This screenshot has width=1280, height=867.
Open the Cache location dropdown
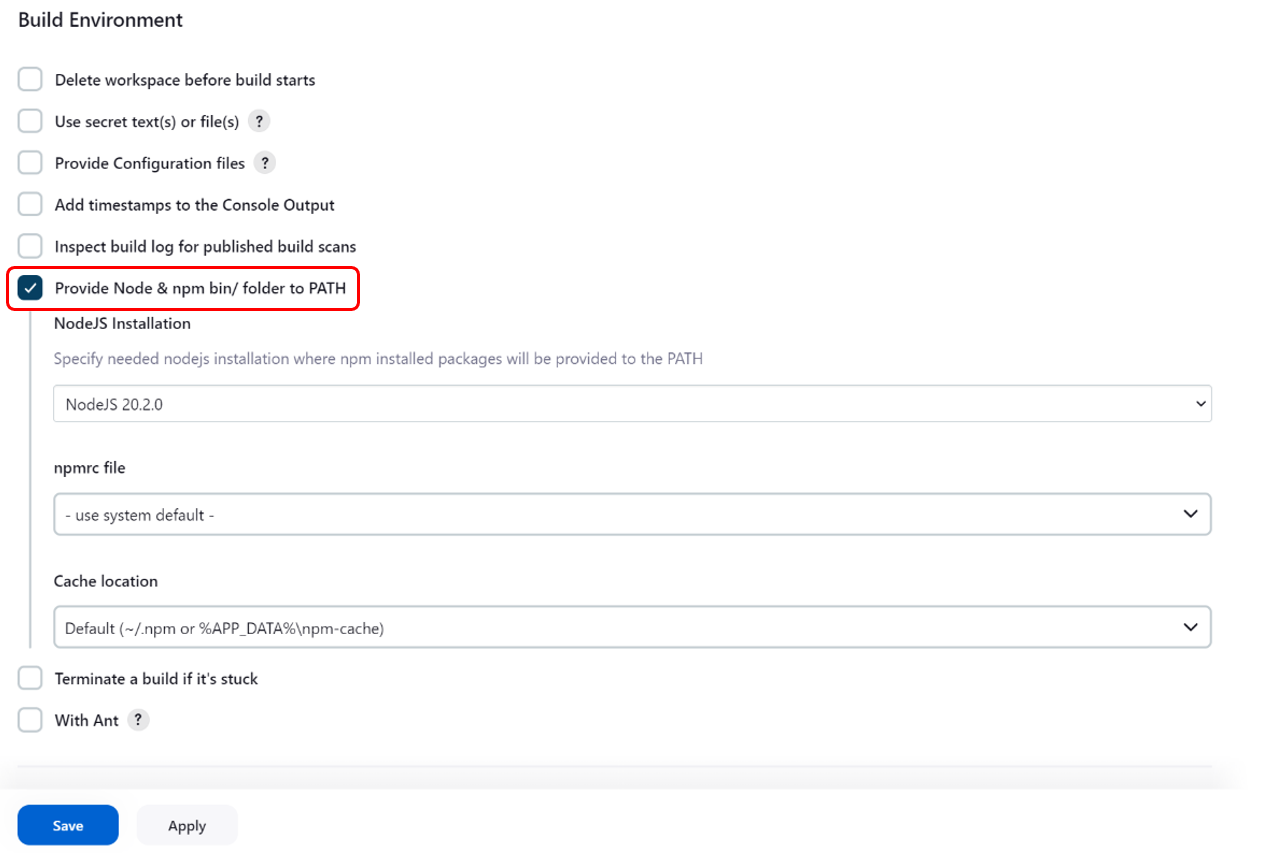coord(632,627)
